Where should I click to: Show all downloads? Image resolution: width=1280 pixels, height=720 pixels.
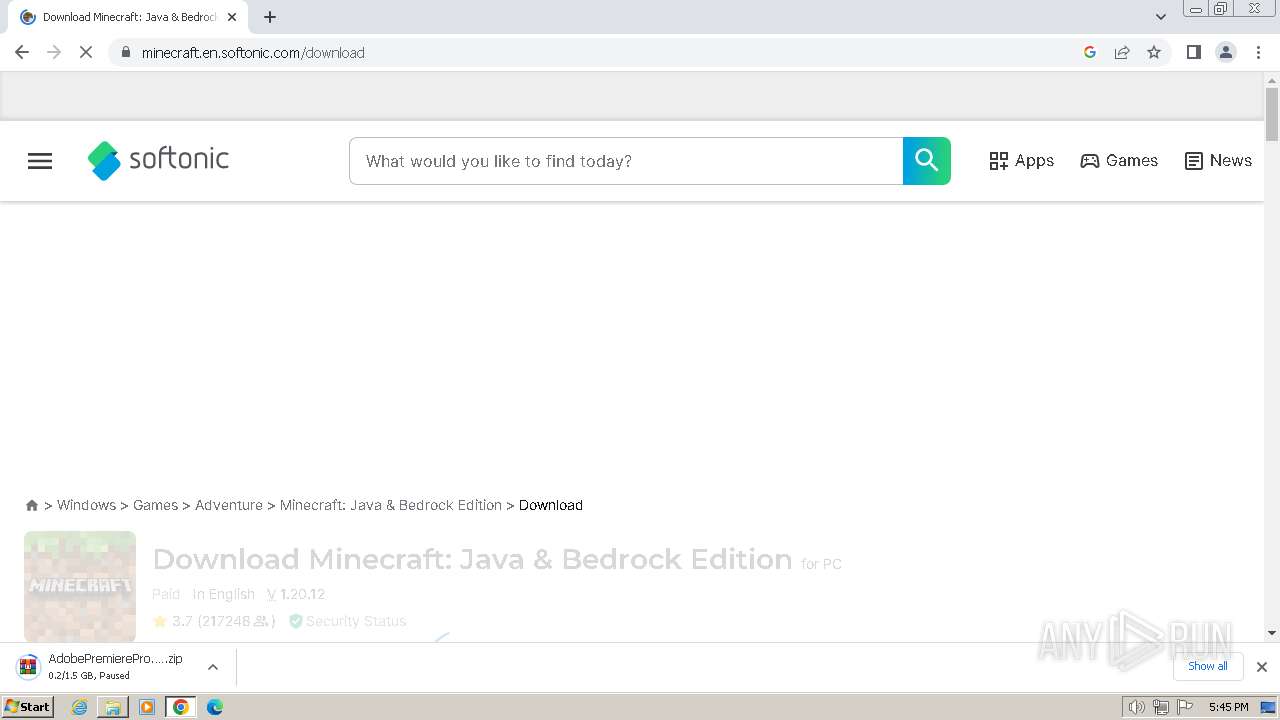[x=1208, y=666]
